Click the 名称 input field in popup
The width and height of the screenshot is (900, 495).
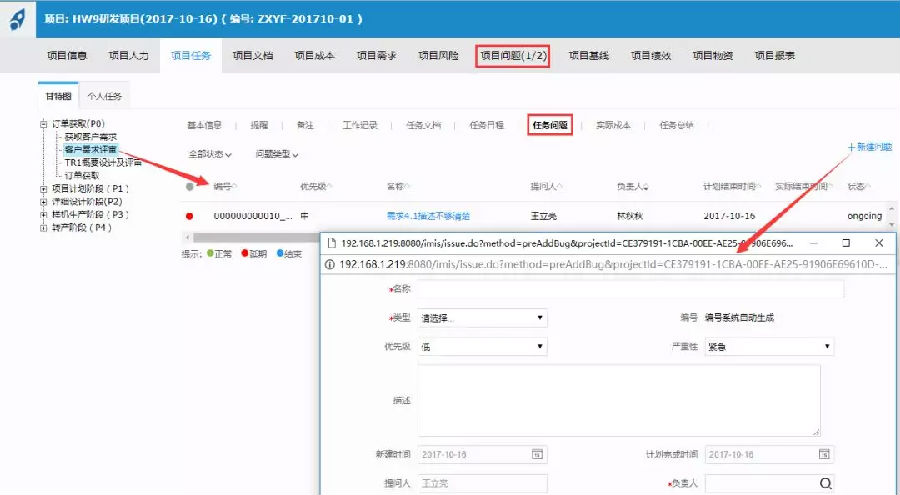(630, 289)
